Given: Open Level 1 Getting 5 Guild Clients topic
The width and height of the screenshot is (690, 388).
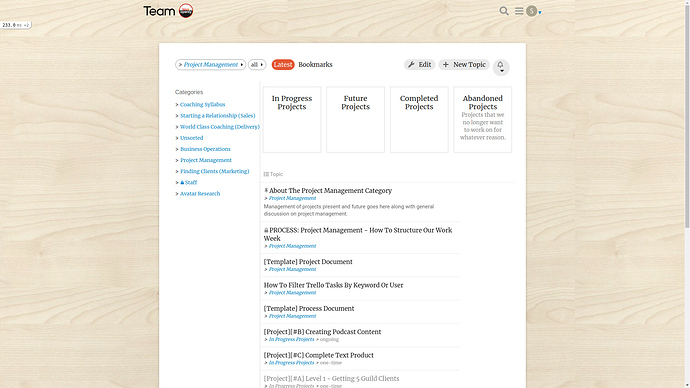Looking at the screenshot, I should click(331, 378).
